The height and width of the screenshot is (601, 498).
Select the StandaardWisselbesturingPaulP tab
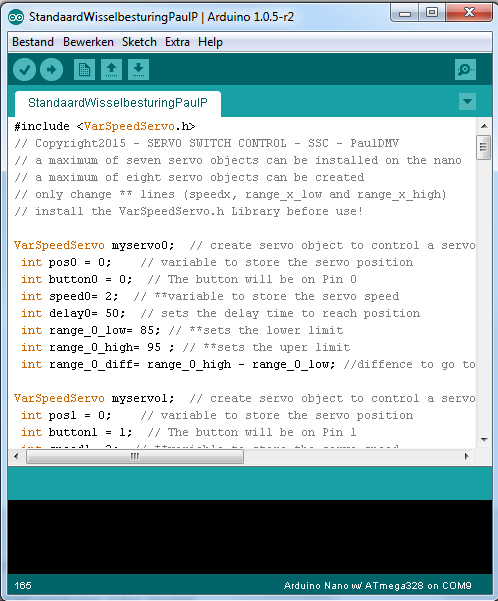[x=118, y=103]
